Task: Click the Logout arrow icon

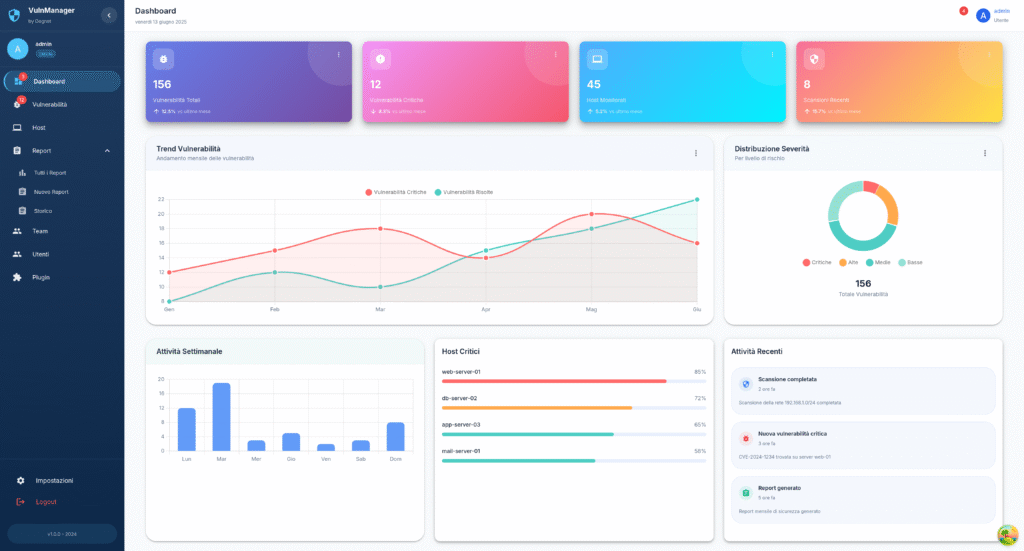Action: [20, 502]
